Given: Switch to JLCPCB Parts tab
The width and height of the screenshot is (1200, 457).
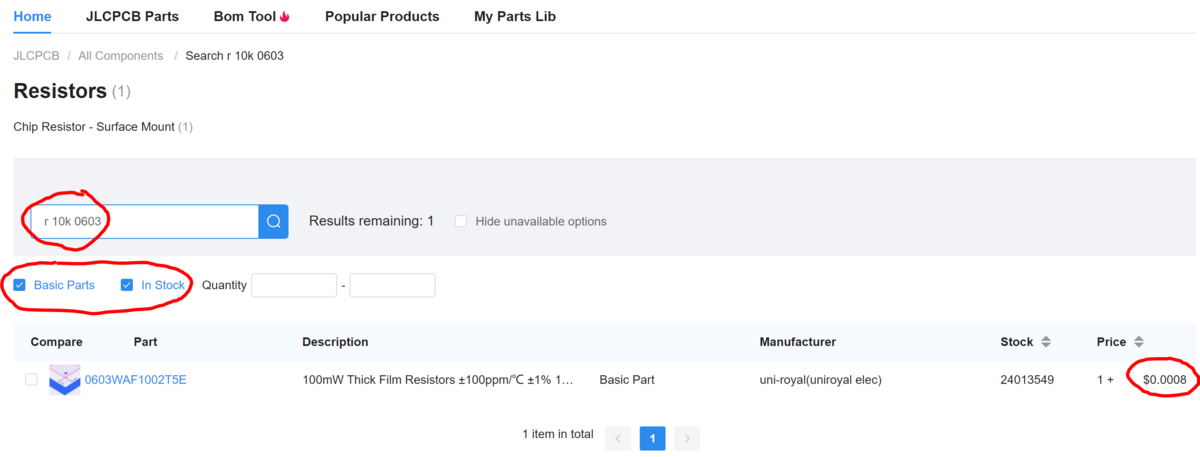Looking at the screenshot, I should pos(132,16).
